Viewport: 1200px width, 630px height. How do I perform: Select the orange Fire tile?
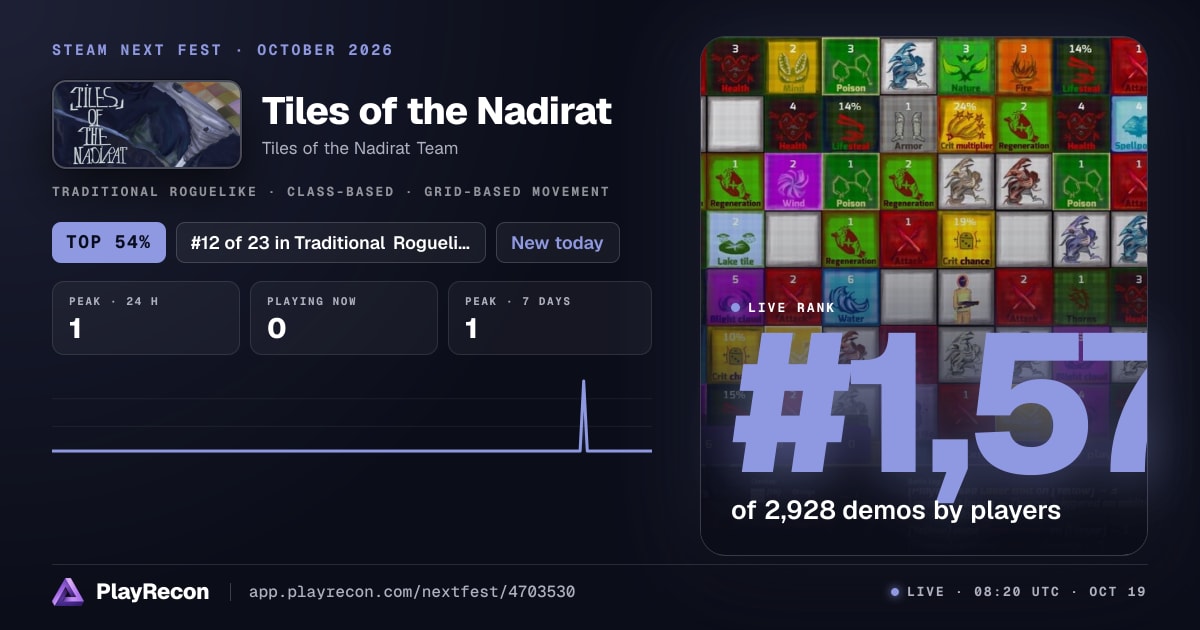[x=1023, y=66]
